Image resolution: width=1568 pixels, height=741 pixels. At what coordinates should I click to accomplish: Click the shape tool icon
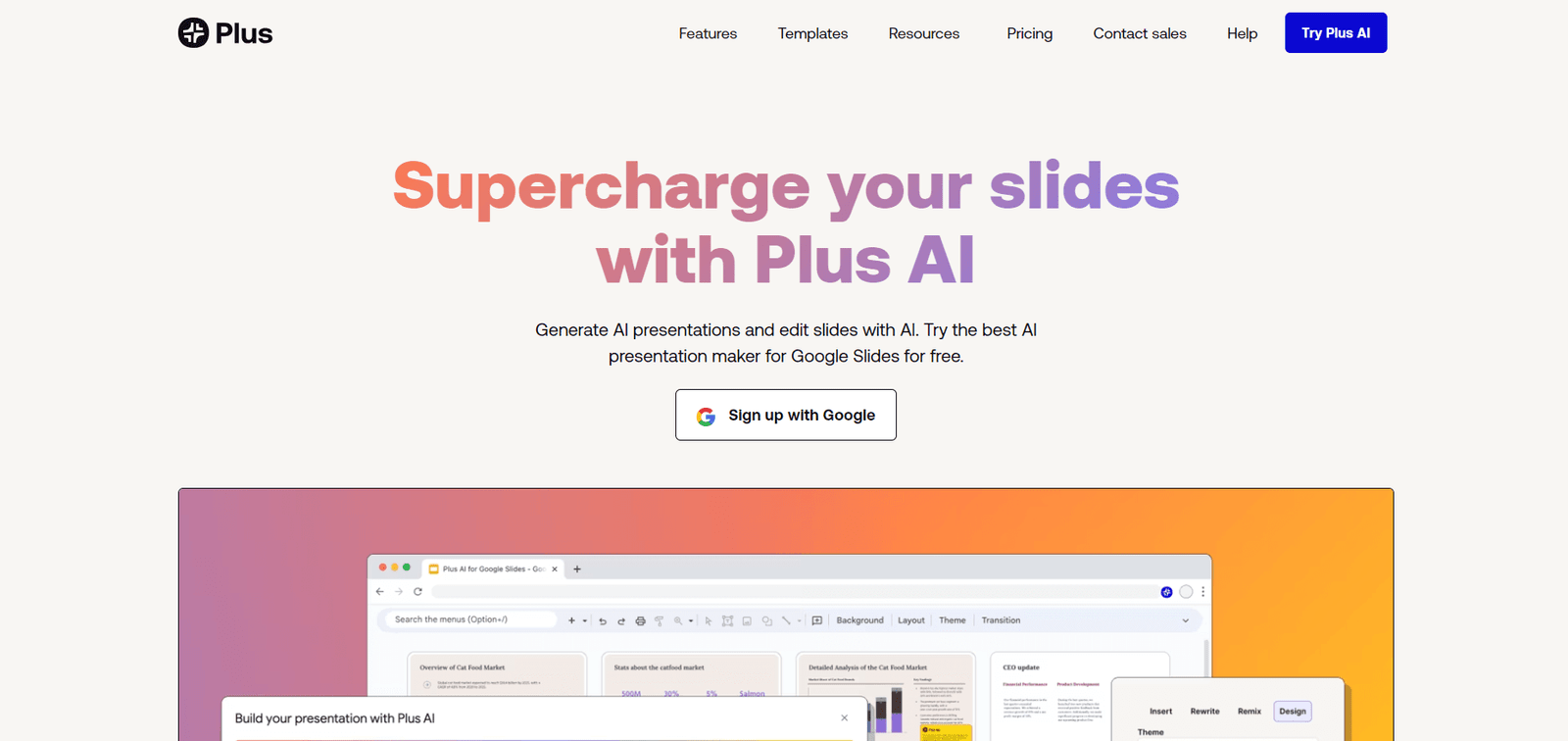(767, 620)
